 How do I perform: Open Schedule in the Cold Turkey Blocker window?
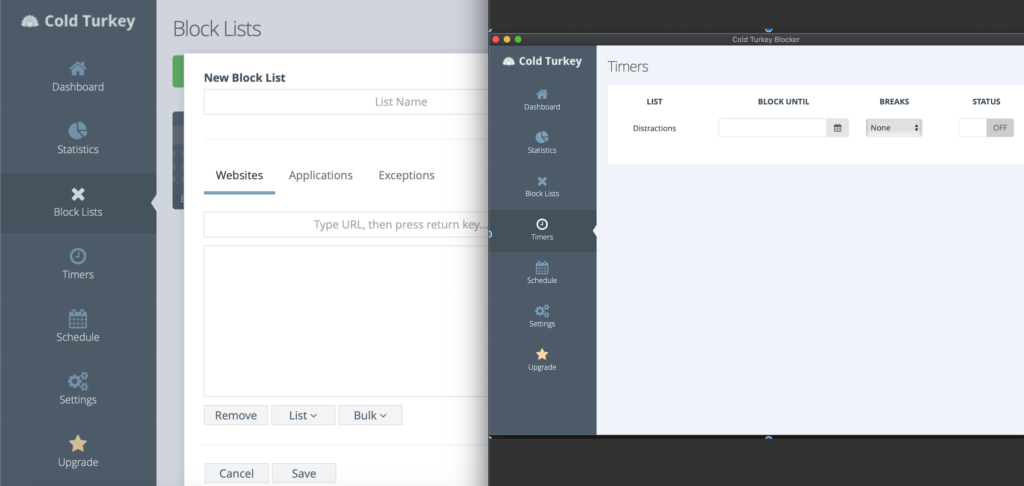[542, 273]
